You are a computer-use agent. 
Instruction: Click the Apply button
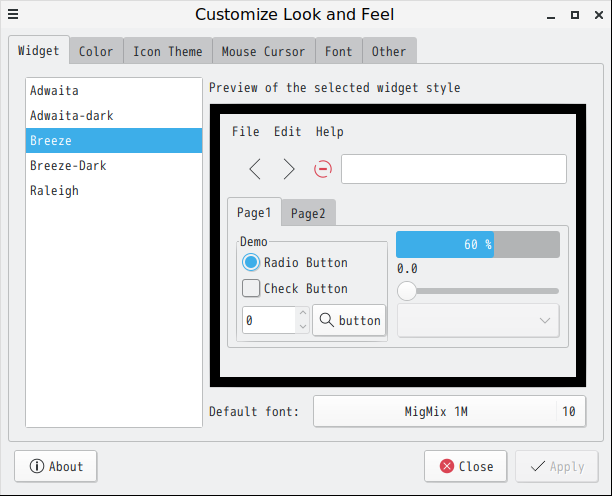pyautogui.click(x=557, y=466)
